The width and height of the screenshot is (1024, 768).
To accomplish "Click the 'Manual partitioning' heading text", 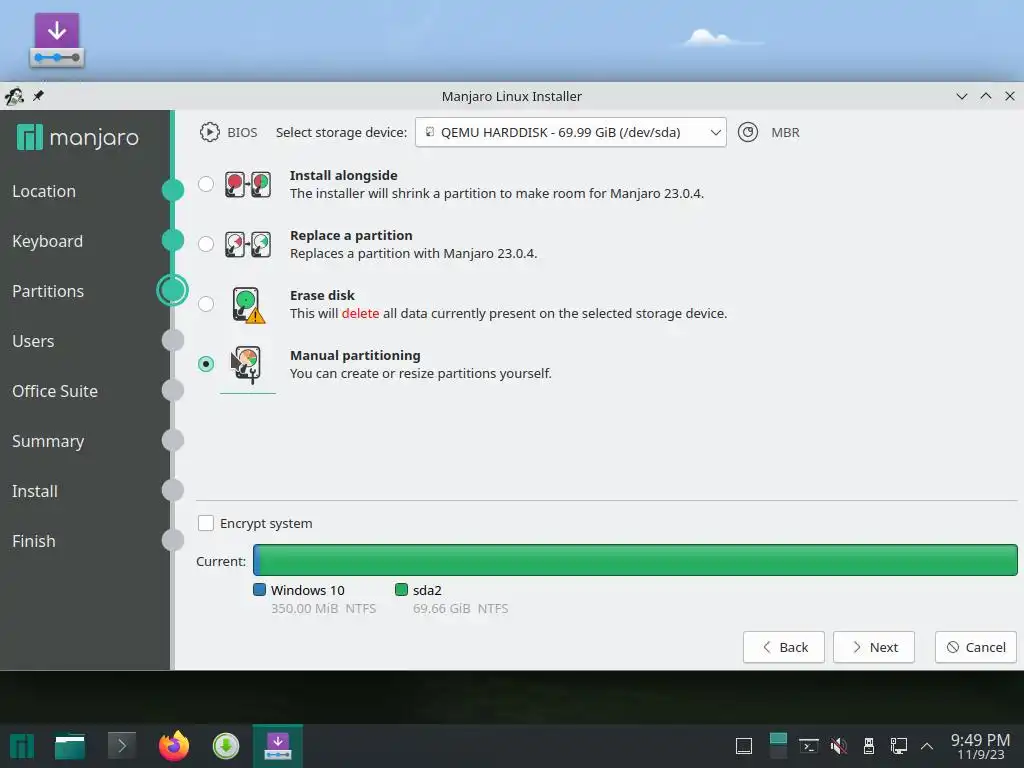I will (355, 356).
